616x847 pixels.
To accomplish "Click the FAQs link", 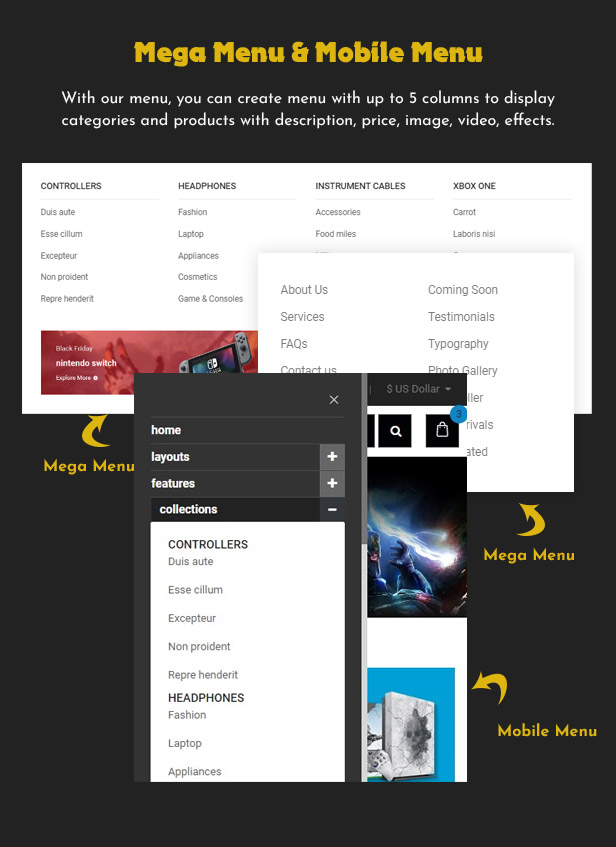I will (x=294, y=344).
